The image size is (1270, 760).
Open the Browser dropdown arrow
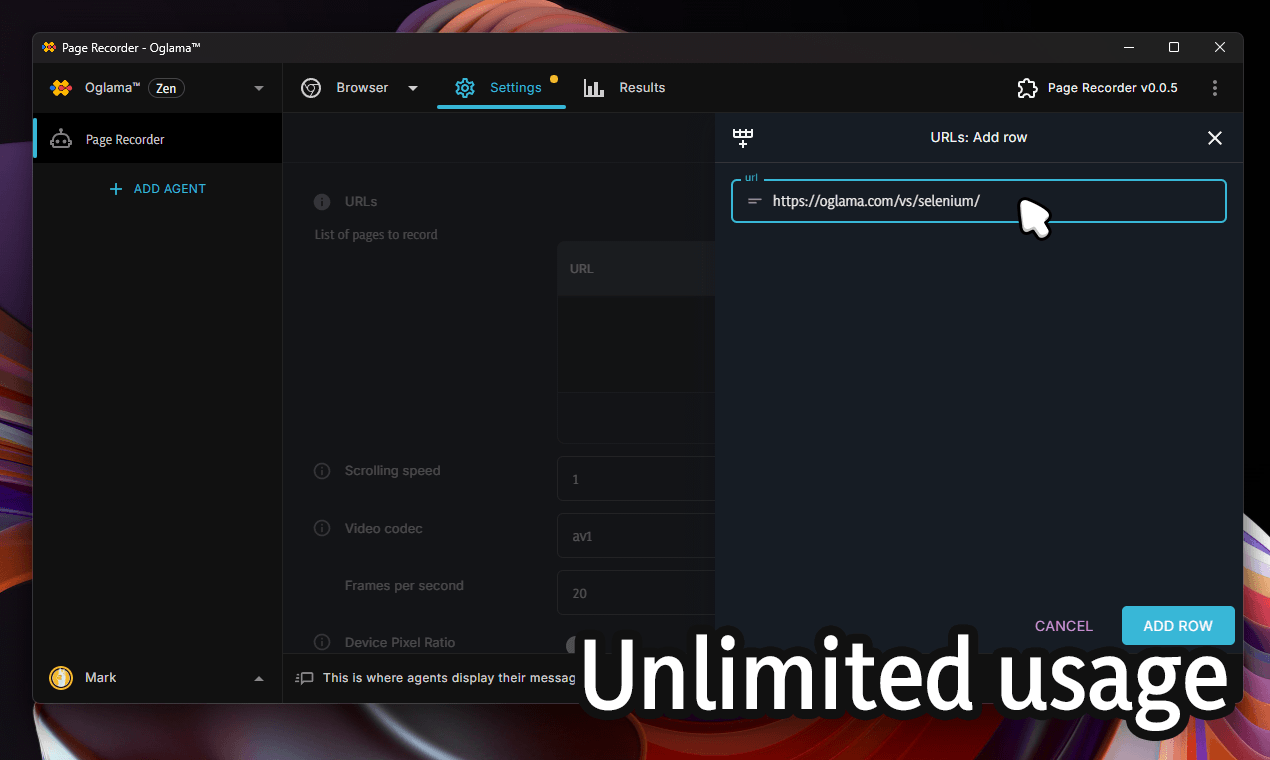[x=413, y=88]
